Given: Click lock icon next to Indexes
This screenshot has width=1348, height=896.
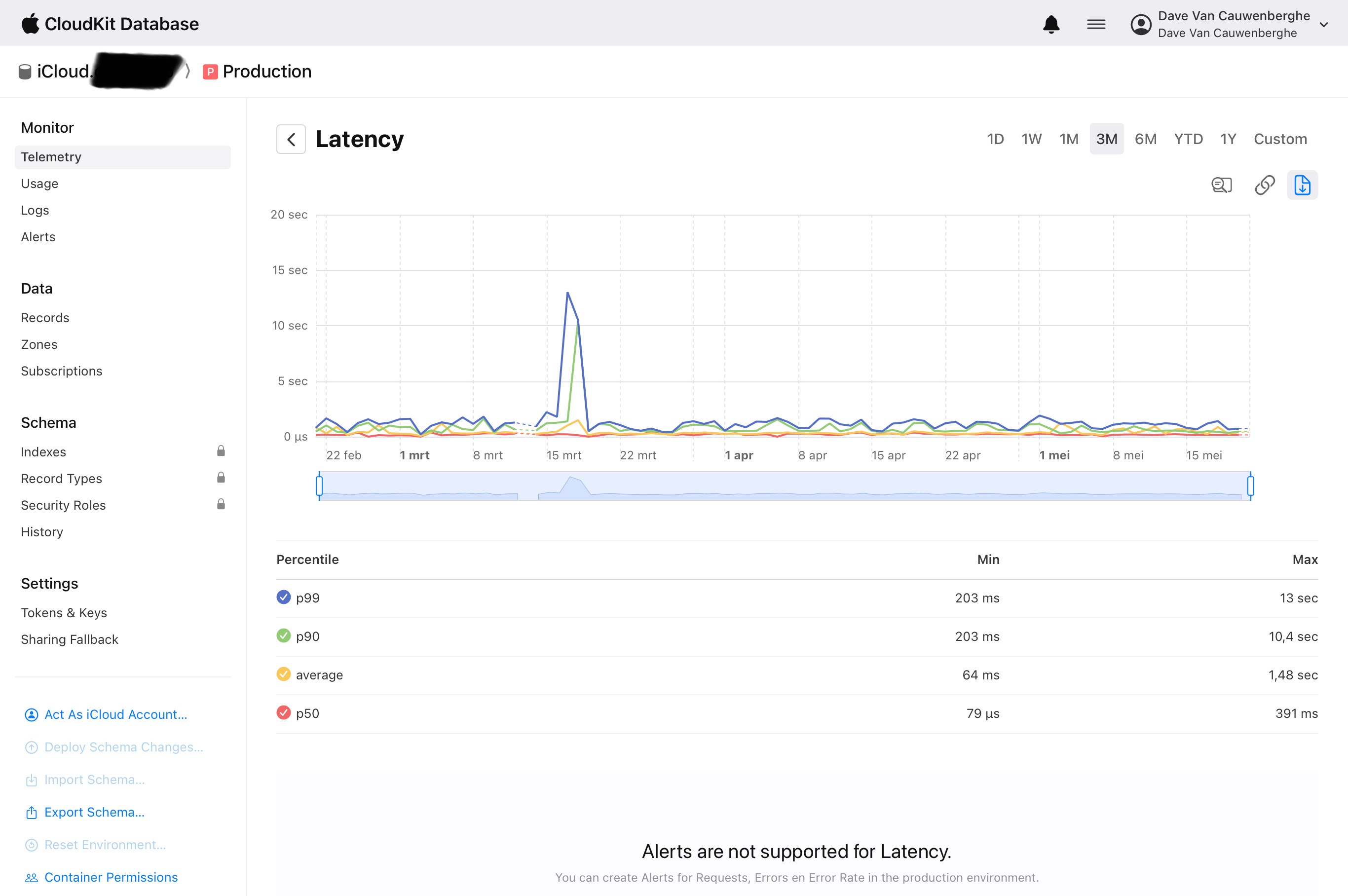Looking at the screenshot, I should (x=221, y=451).
